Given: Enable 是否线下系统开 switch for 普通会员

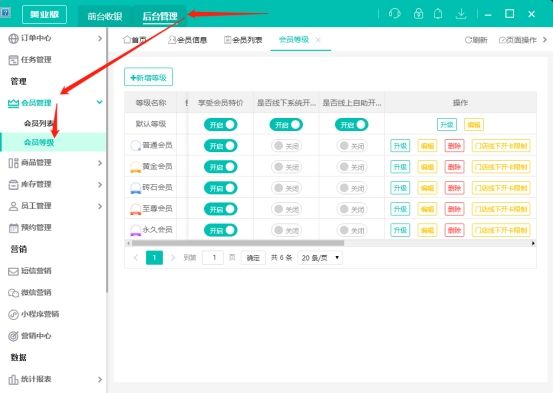Looking at the screenshot, I should click(286, 146).
